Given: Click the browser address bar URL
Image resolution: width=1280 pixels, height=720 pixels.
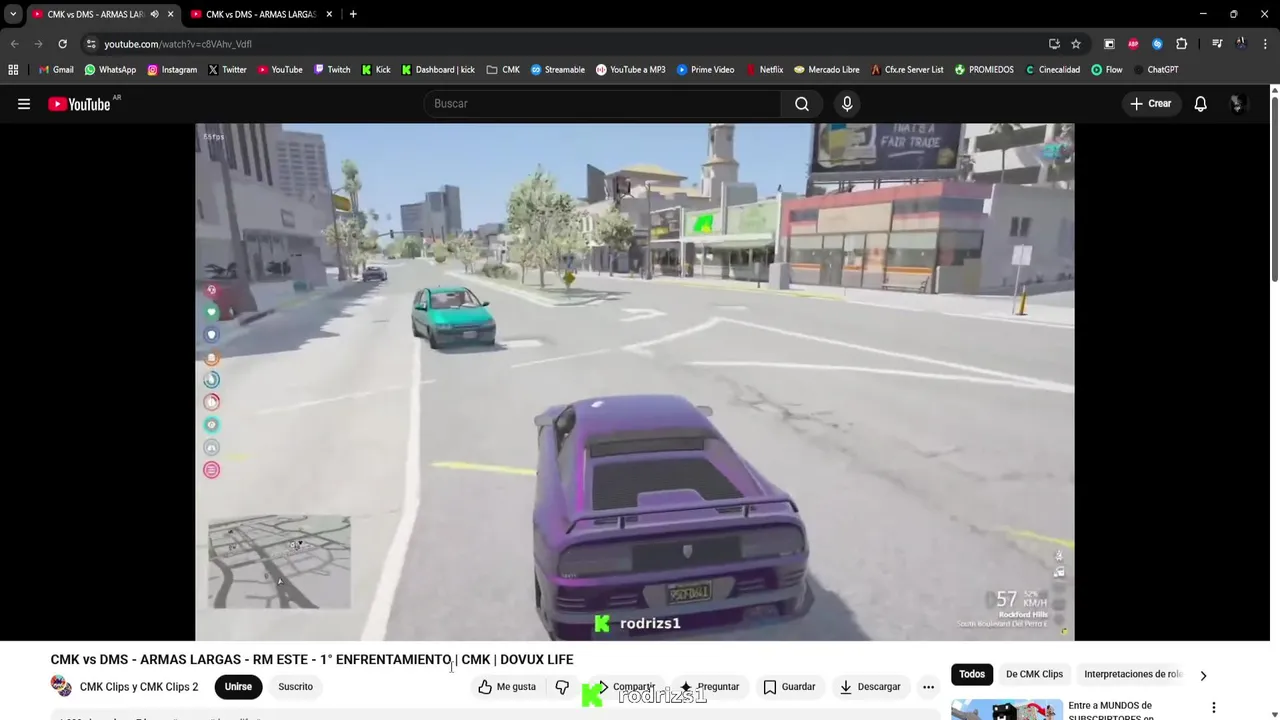Looking at the screenshot, I should [x=177, y=44].
